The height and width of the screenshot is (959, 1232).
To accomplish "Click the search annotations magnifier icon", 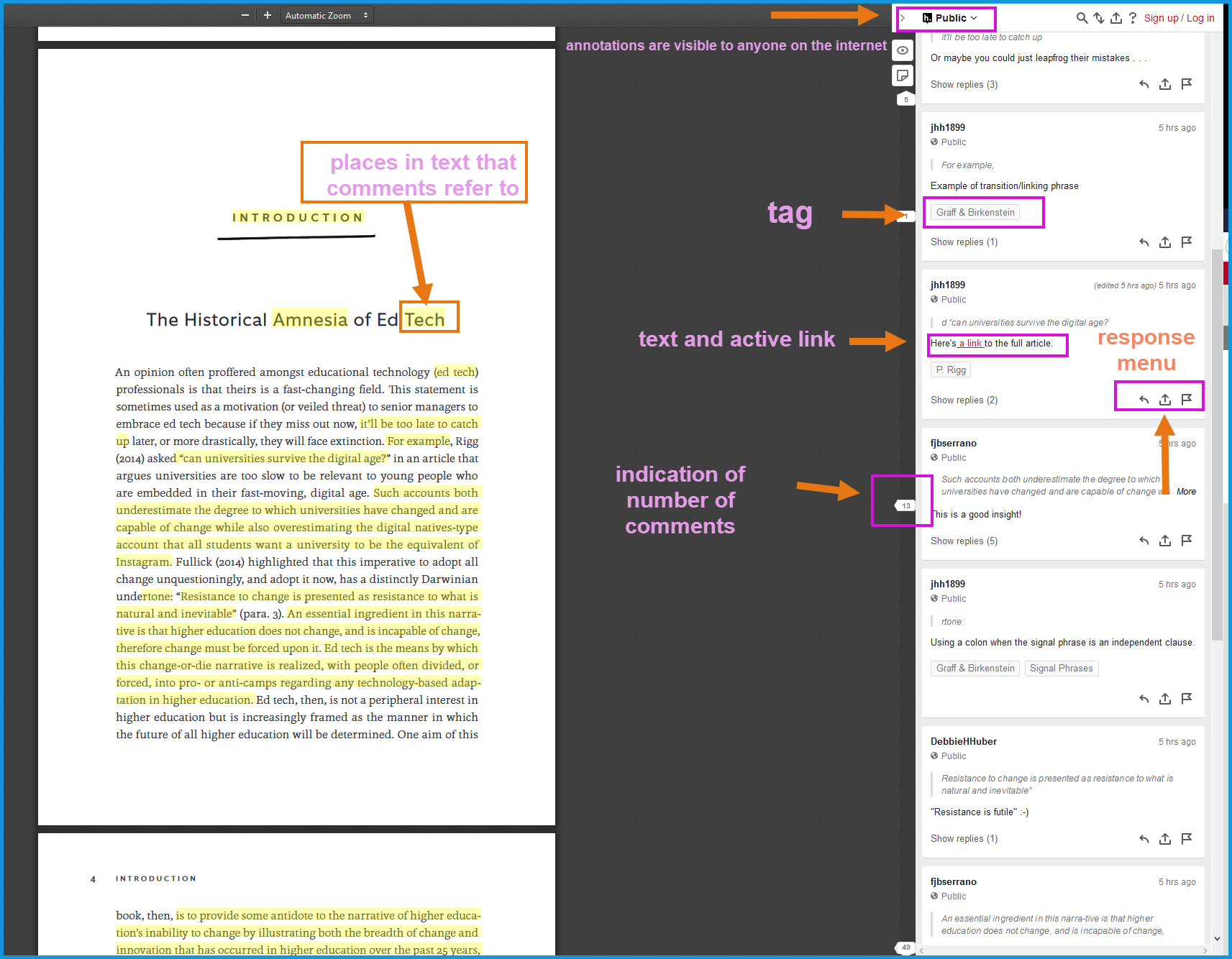I will point(1082,18).
